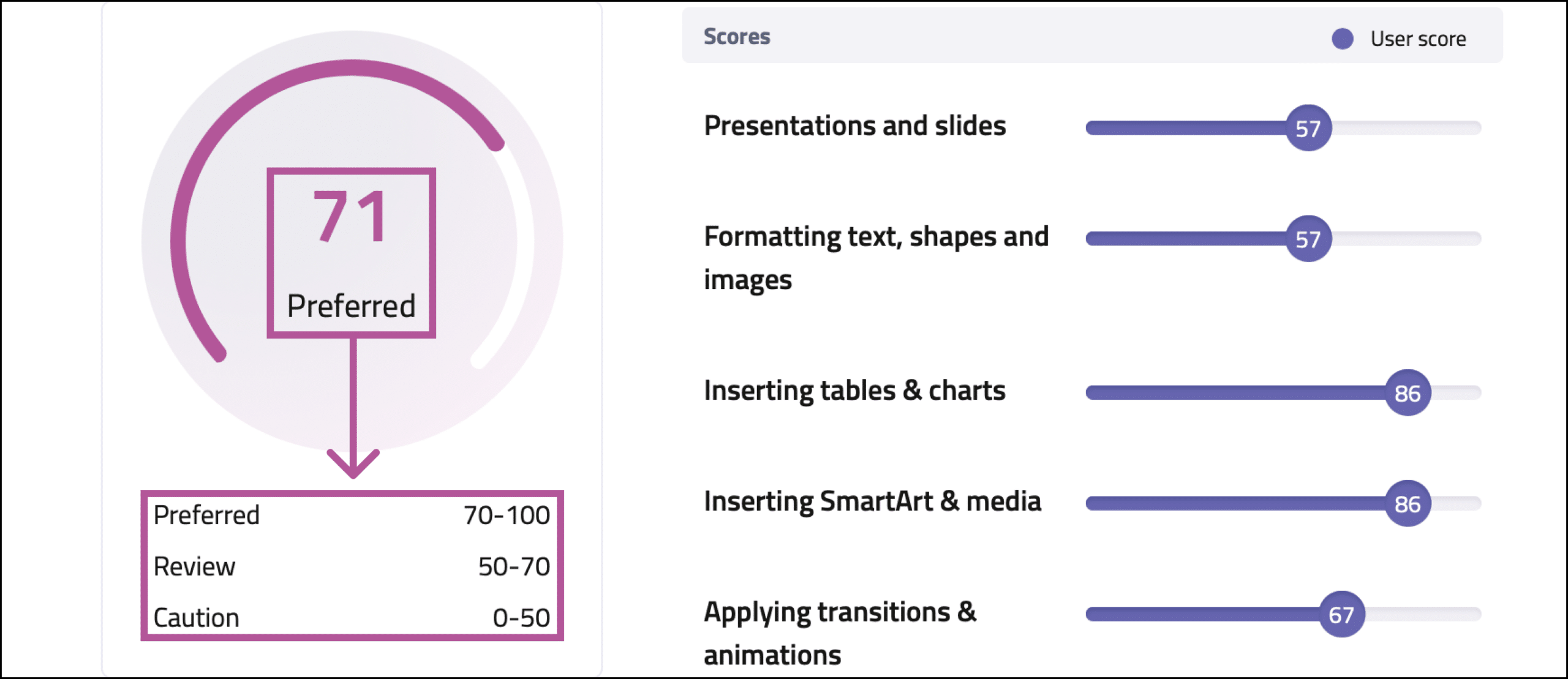Click the User score legend label
The width and height of the screenshot is (1568, 679).
pos(1418,39)
